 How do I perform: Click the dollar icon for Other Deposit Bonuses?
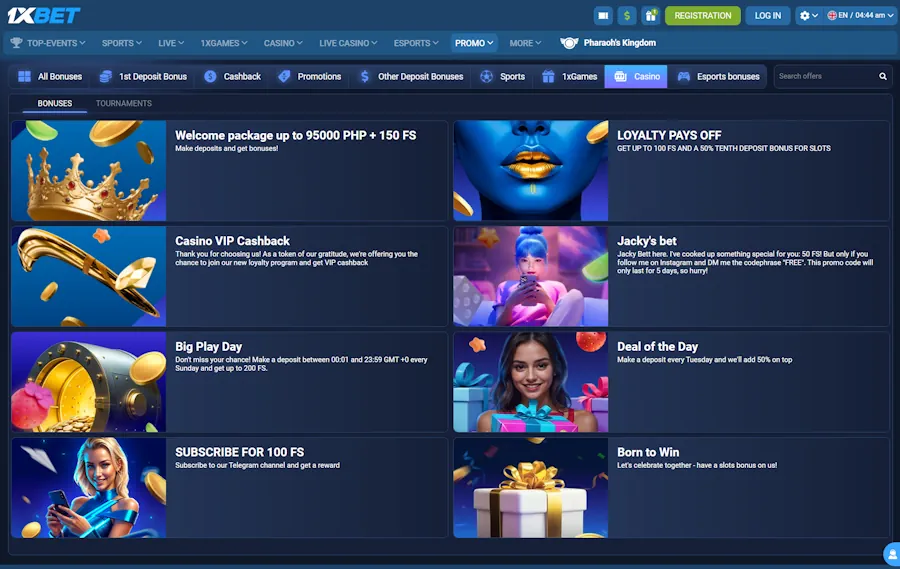click(x=364, y=76)
